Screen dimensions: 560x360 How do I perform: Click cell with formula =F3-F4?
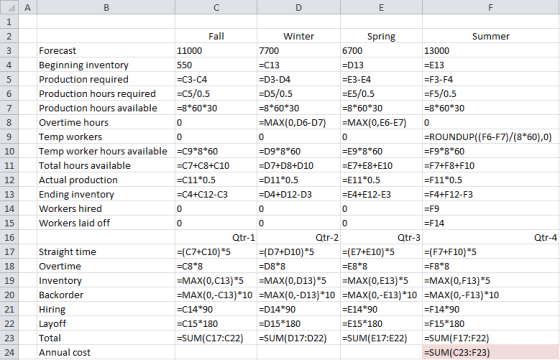pyautogui.click(x=491, y=79)
